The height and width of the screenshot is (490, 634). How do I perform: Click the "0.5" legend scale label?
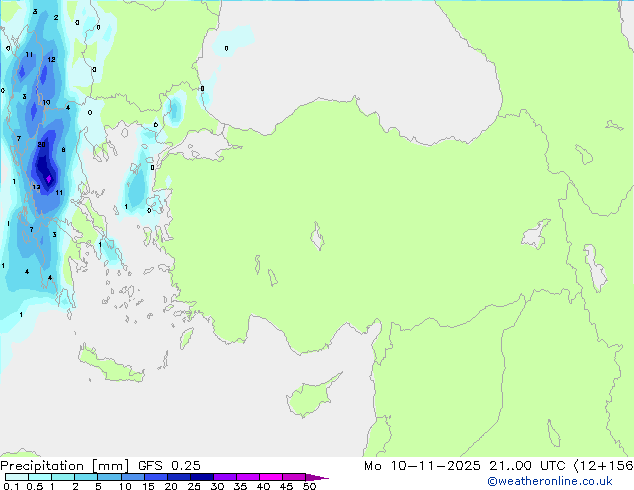coord(34,486)
